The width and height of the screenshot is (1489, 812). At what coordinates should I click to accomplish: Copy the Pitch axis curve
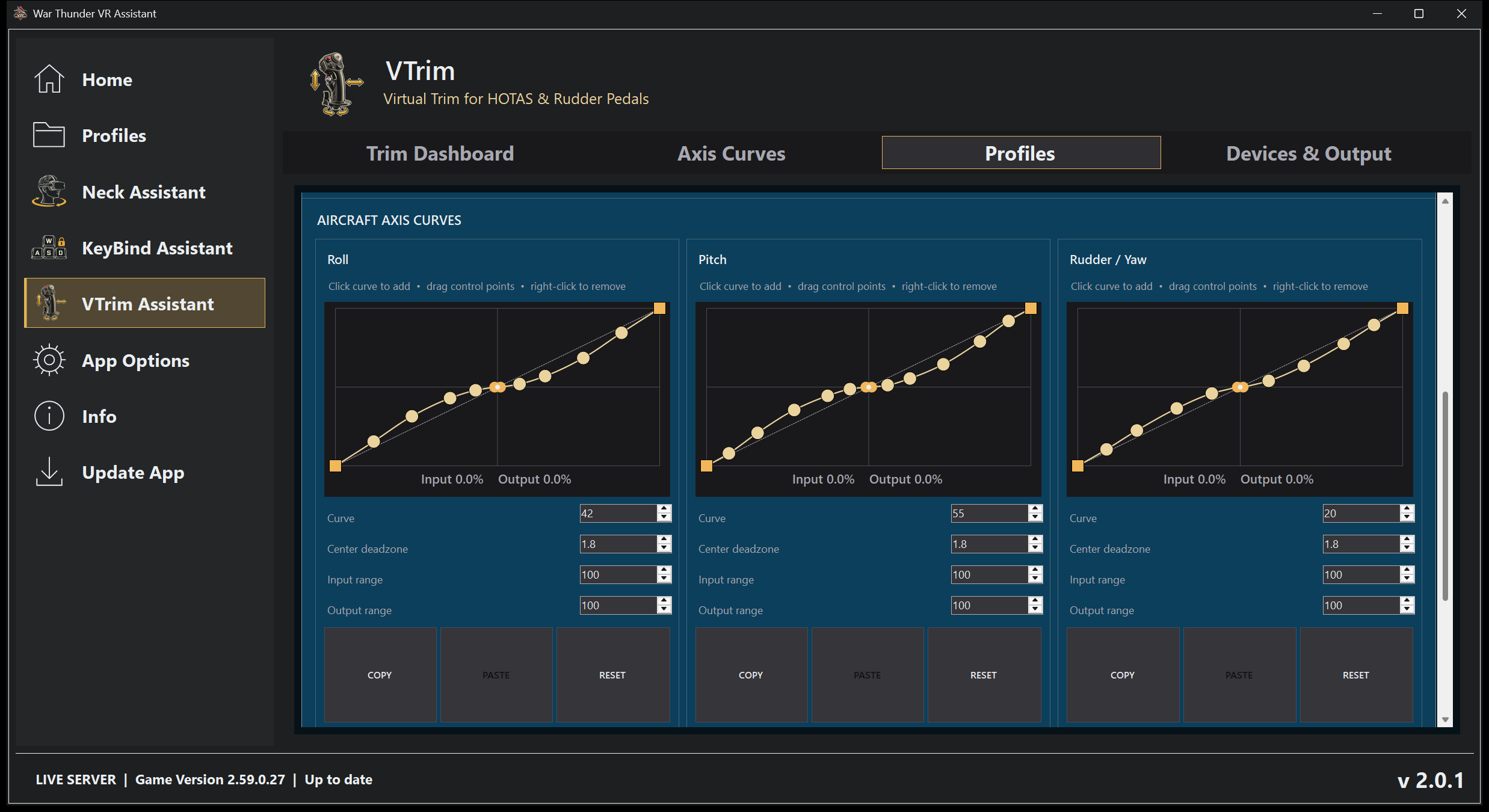tap(751, 675)
